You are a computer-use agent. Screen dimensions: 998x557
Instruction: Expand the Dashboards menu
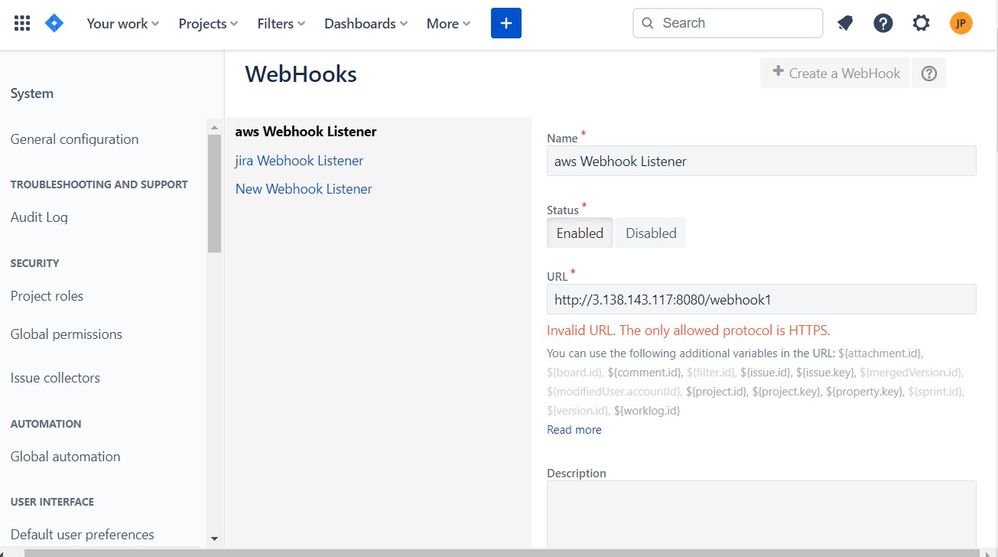click(366, 24)
